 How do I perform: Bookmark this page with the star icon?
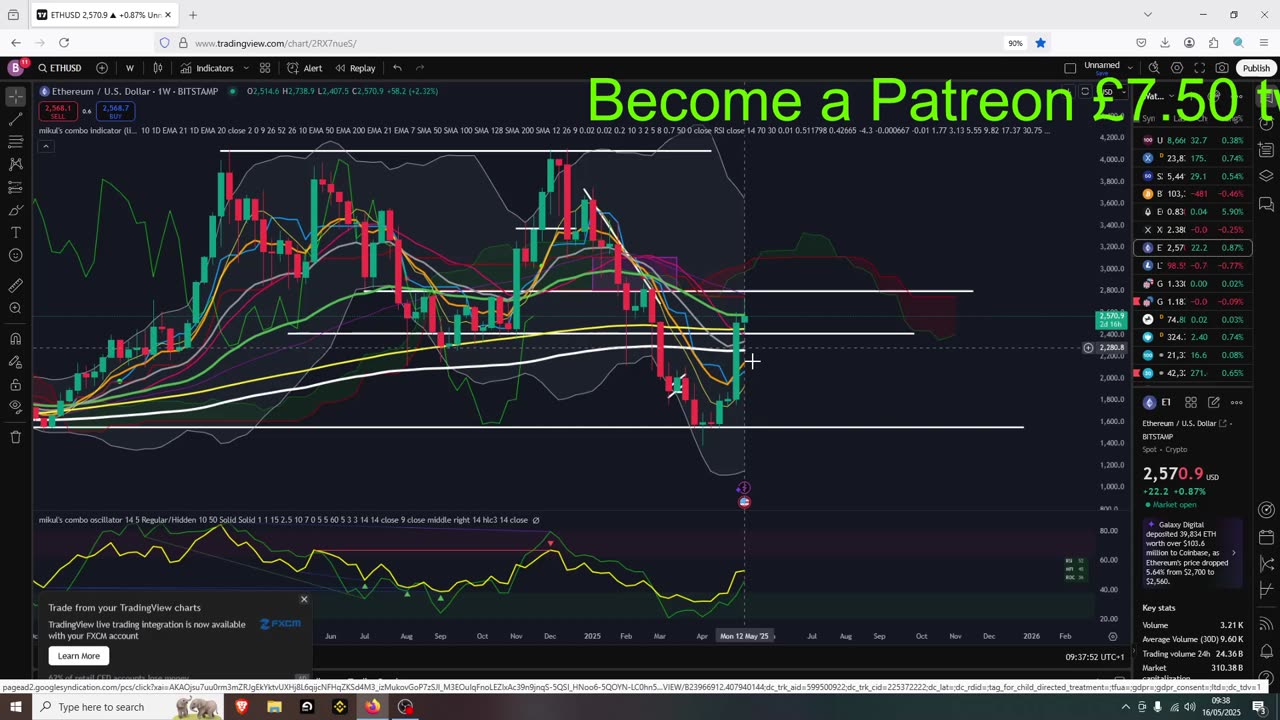click(1040, 43)
